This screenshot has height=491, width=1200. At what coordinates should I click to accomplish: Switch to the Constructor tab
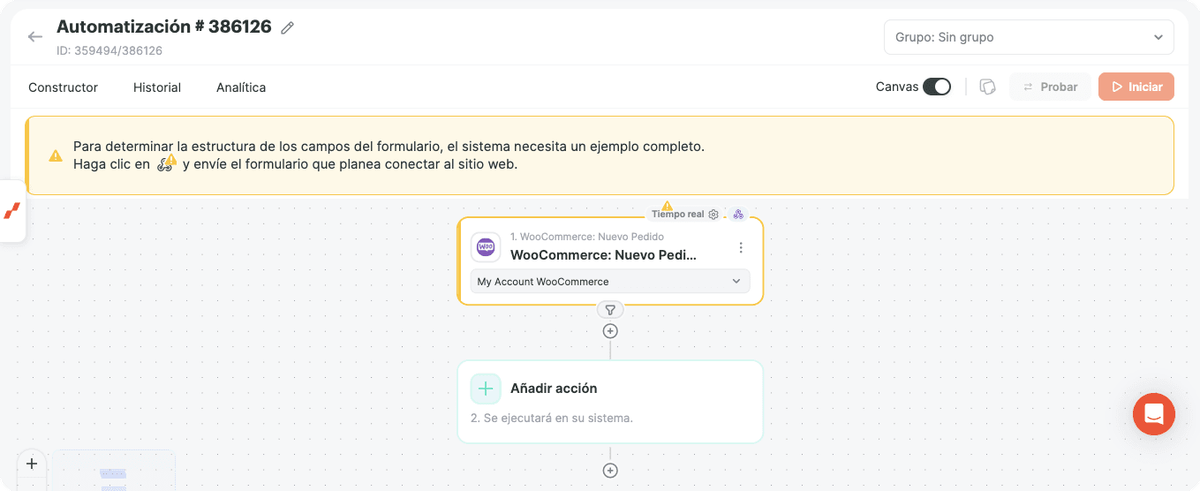(63, 87)
